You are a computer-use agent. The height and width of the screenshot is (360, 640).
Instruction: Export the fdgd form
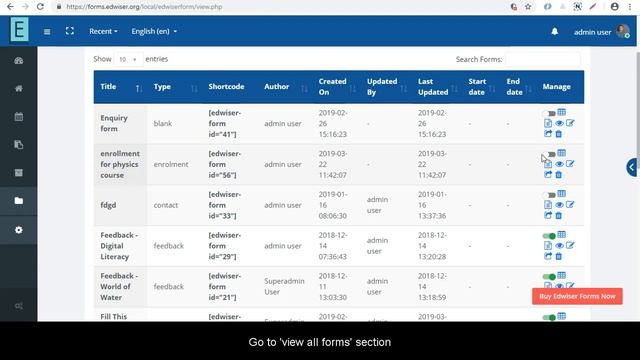(x=548, y=215)
